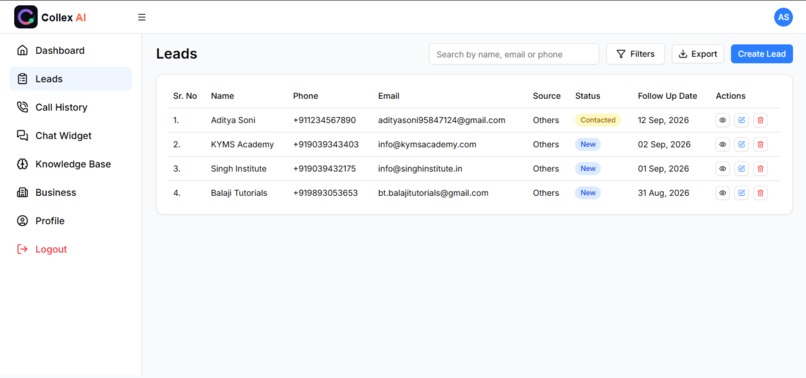Edit the KYMS Academy lead
806x378 pixels.
point(741,145)
